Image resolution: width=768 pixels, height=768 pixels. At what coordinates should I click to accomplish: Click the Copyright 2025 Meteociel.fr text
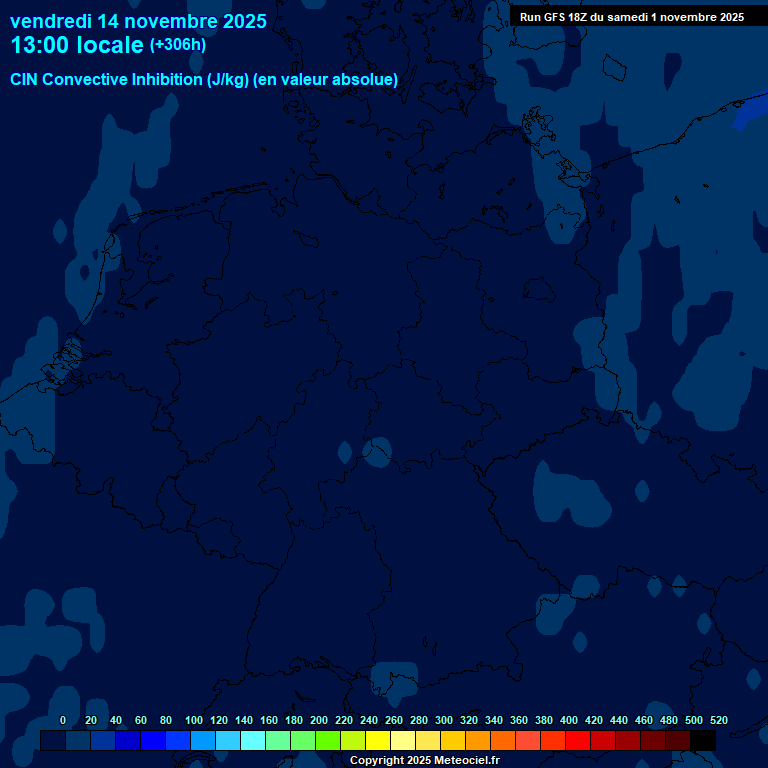tap(424, 761)
